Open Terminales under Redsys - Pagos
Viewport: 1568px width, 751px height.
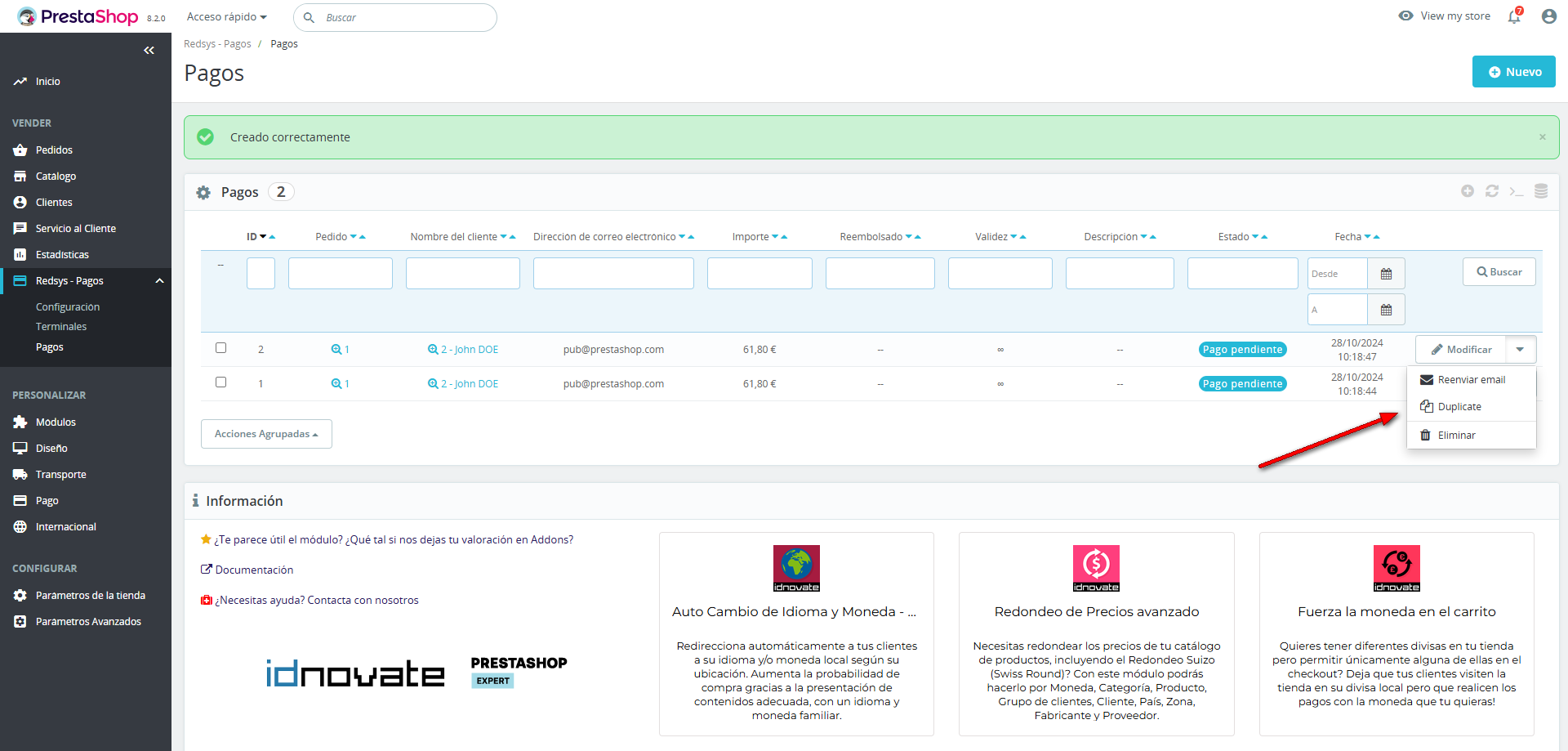point(61,327)
